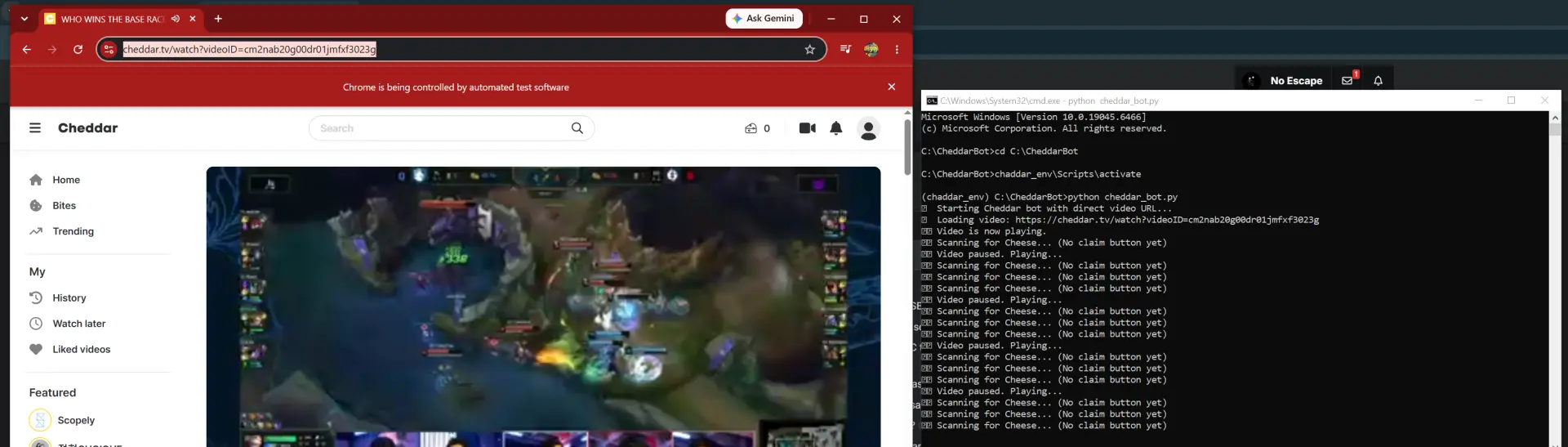Click the History clock icon
The image size is (1568, 447).
click(x=36, y=298)
